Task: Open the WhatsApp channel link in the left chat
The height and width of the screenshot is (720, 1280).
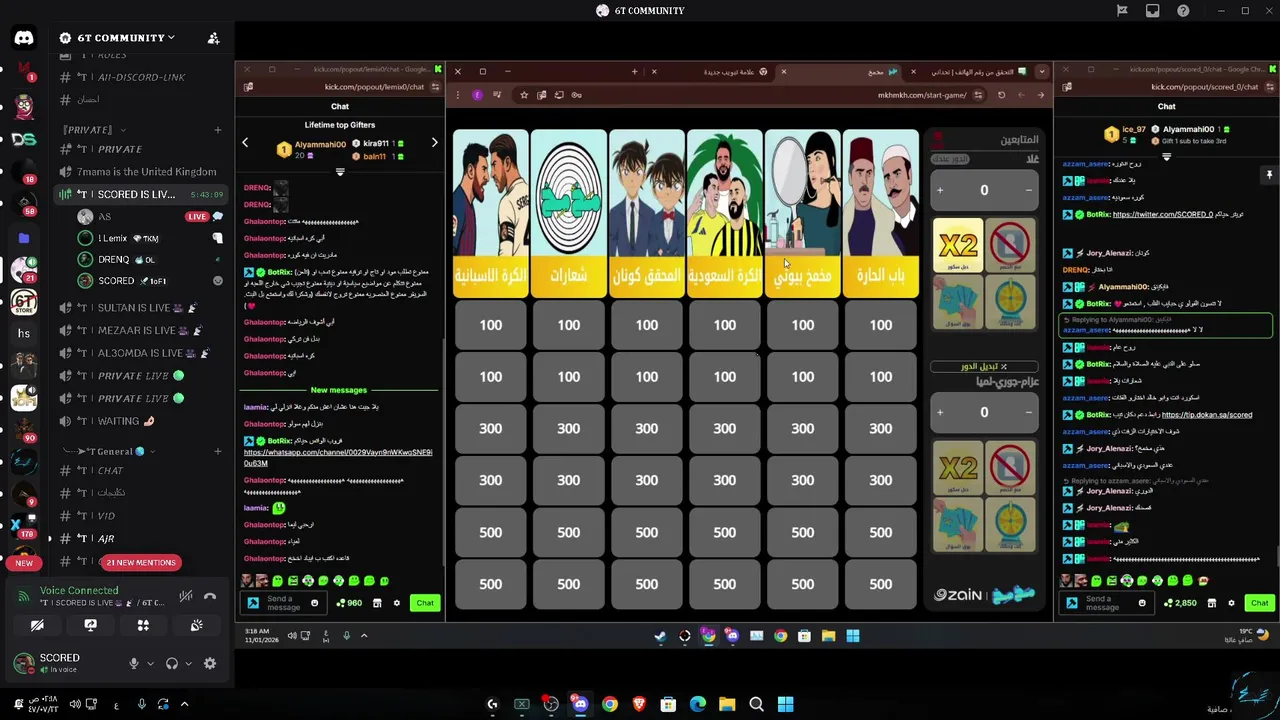Action: point(338,457)
